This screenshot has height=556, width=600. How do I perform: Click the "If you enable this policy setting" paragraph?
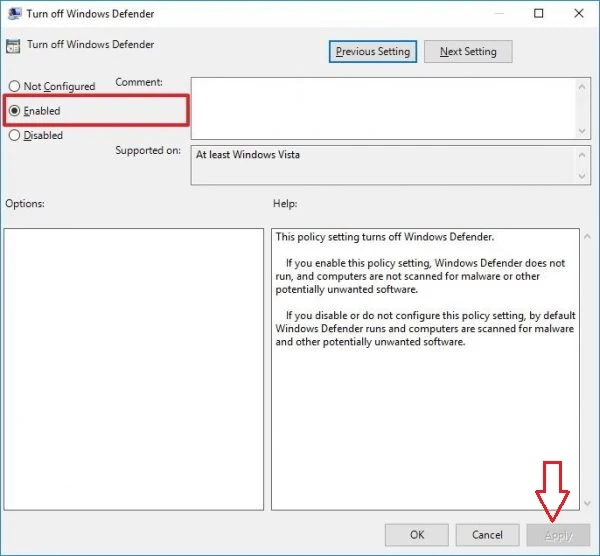tap(420, 276)
